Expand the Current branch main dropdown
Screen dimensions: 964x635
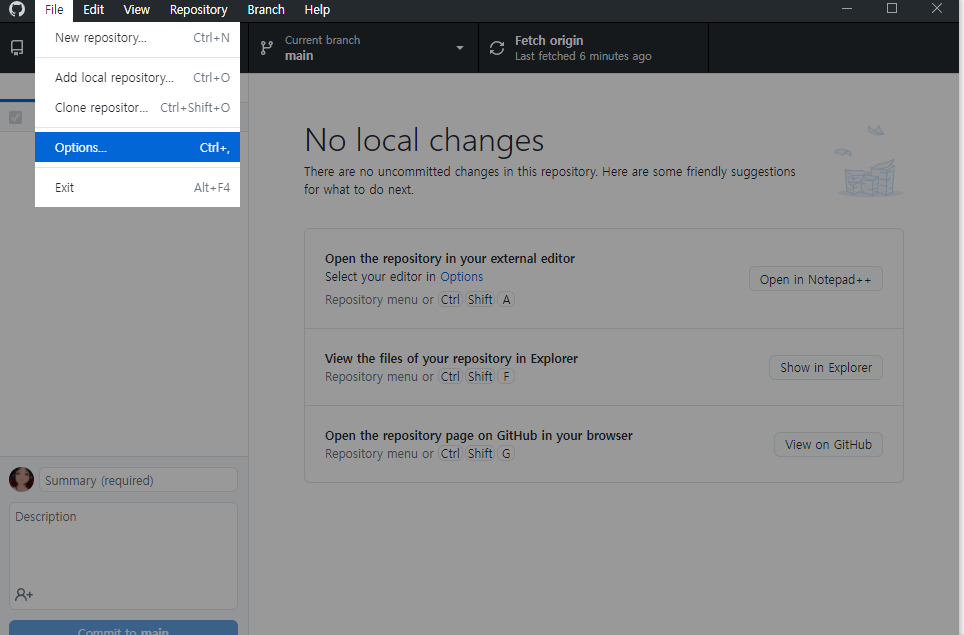click(363, 48)
